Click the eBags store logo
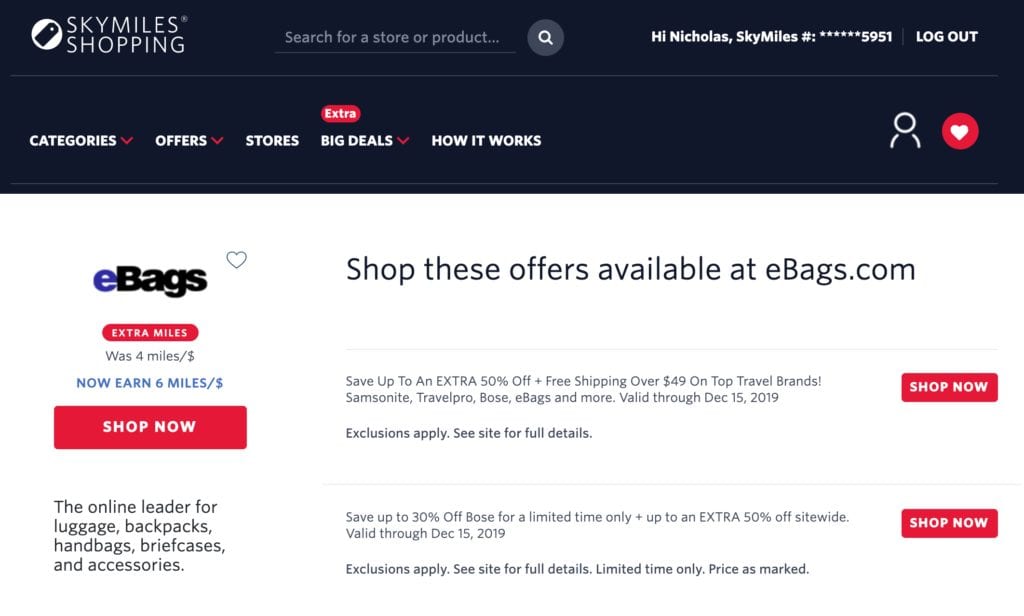This screenshot has height=616, width=1024. (148, 278)
